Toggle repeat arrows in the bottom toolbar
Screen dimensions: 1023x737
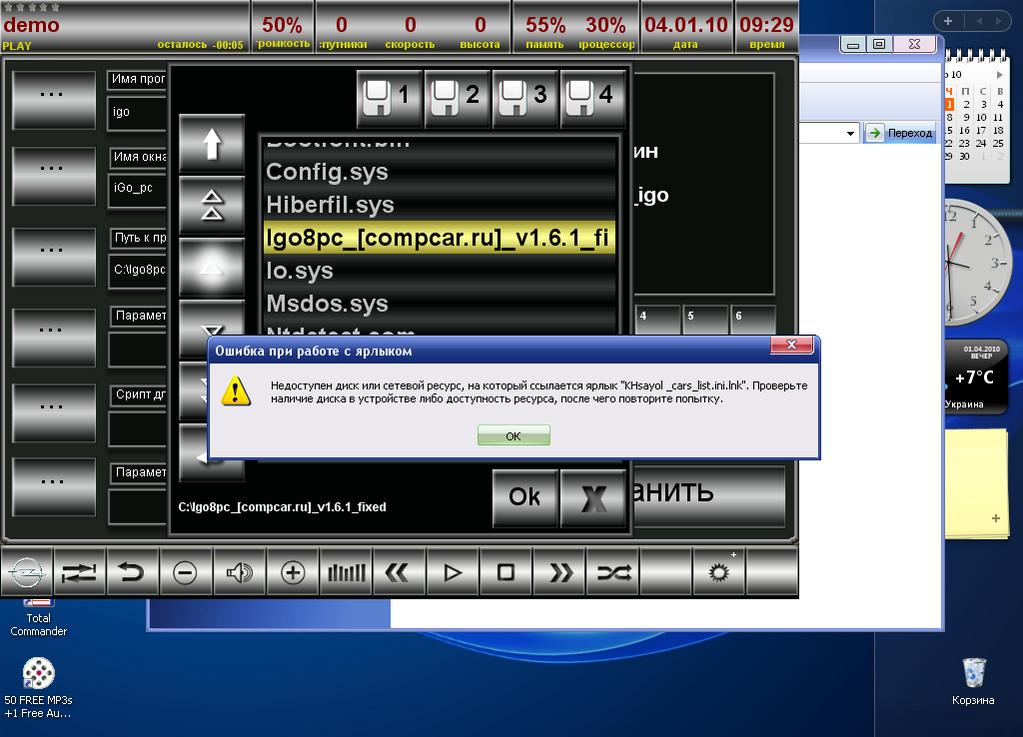click(x=79, y=572)
